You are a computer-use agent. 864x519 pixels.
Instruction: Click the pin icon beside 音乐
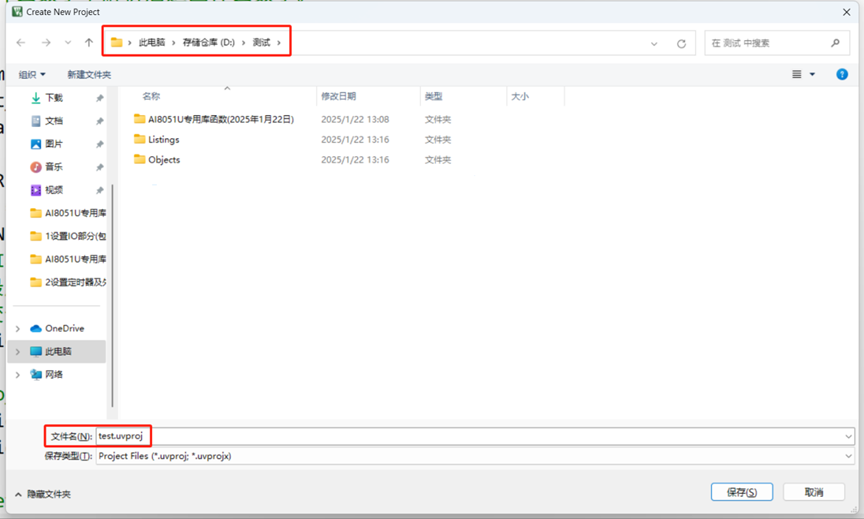point(100,167)
